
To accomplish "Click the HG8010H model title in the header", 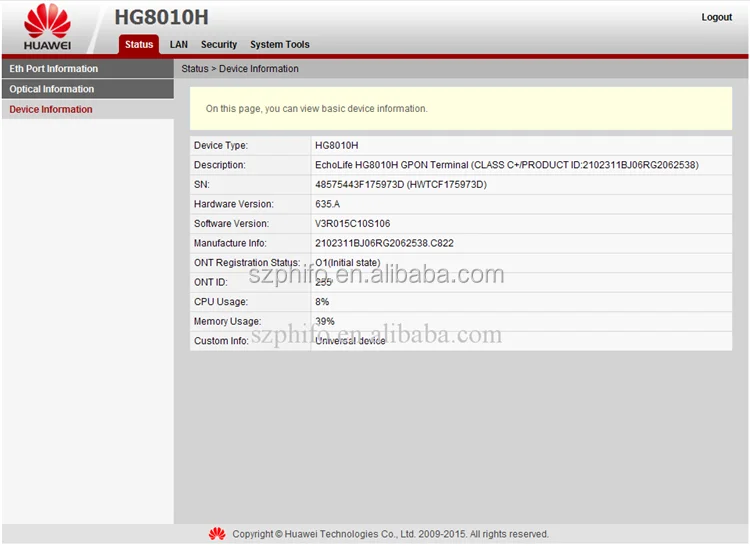I will [x=161, y=18].
